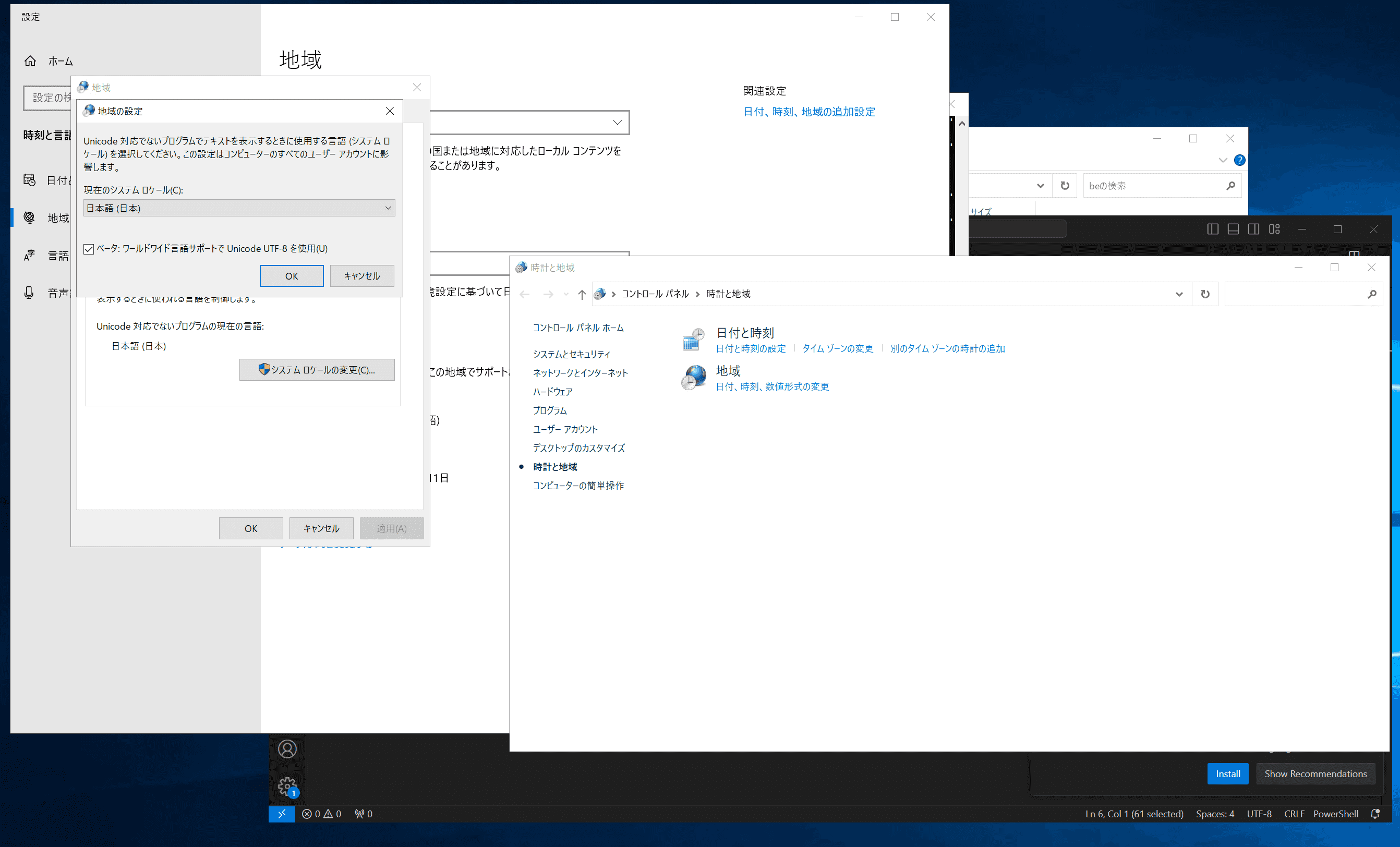1400x847 pixels.
Task: Click the タイム ゾーンの変更 link
Action: 838,348
